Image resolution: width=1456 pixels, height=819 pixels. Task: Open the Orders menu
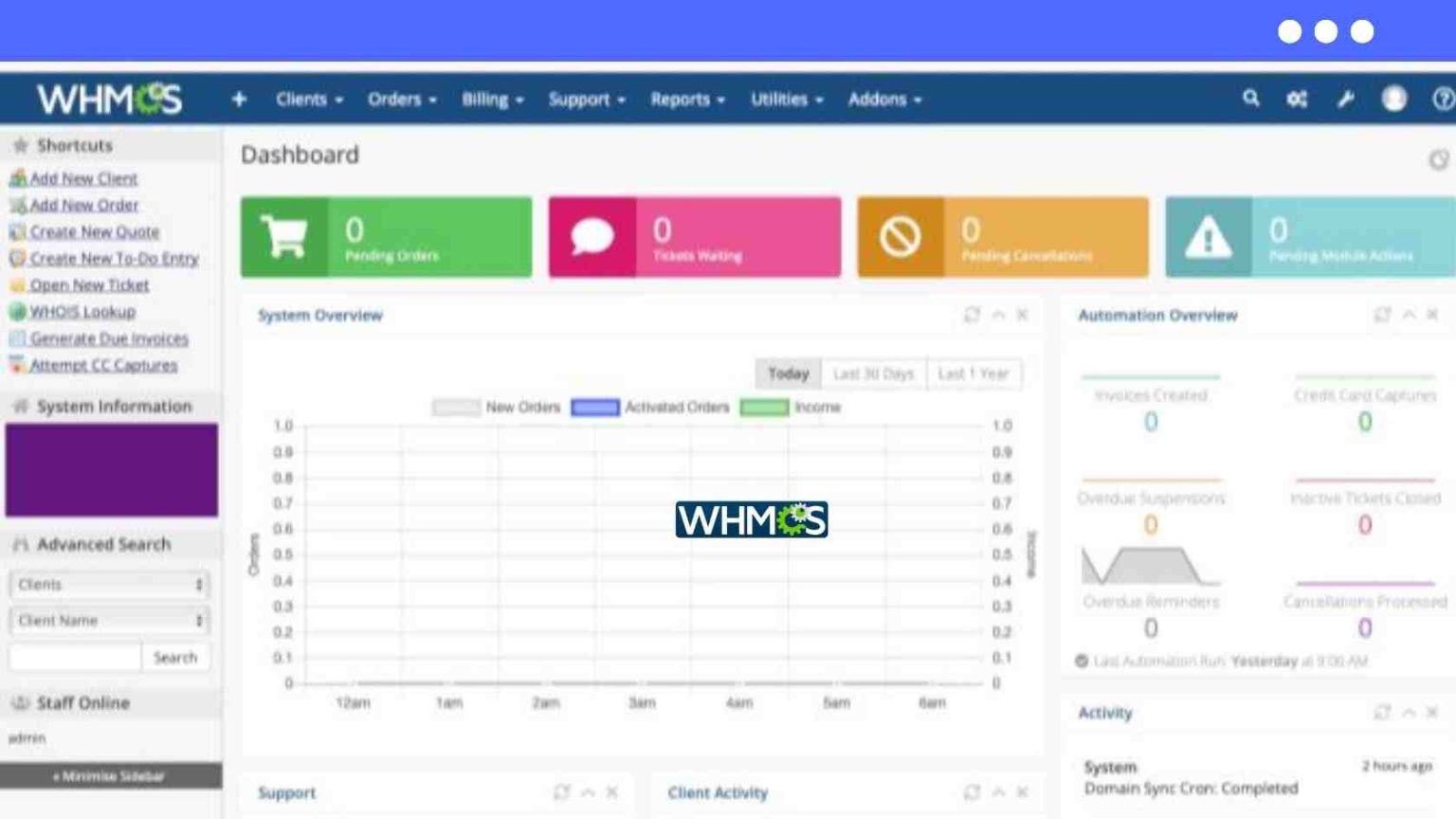tap(402, 99)
